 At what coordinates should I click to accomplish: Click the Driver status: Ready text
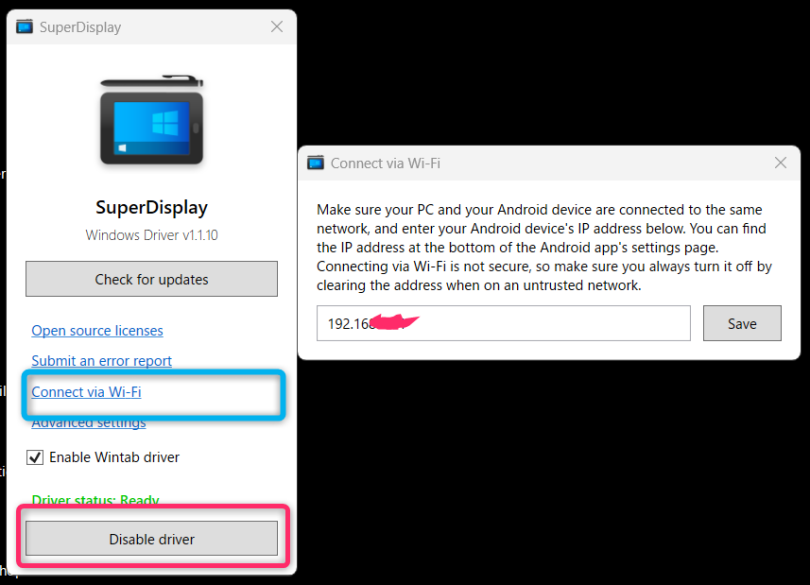coord(95,499)
